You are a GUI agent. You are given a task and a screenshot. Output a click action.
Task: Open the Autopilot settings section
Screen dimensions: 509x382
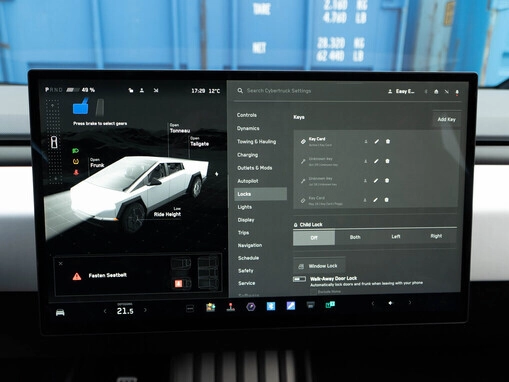248,181
